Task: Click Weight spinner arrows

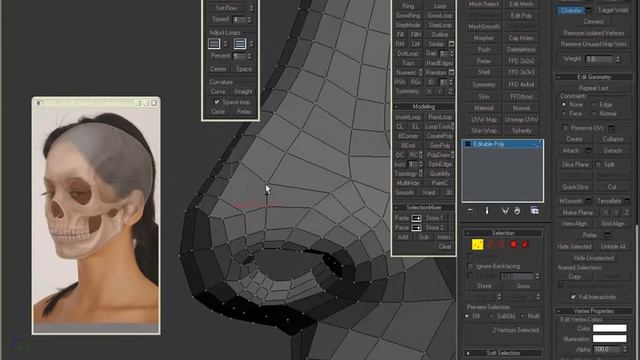Action: coord(618,59)
